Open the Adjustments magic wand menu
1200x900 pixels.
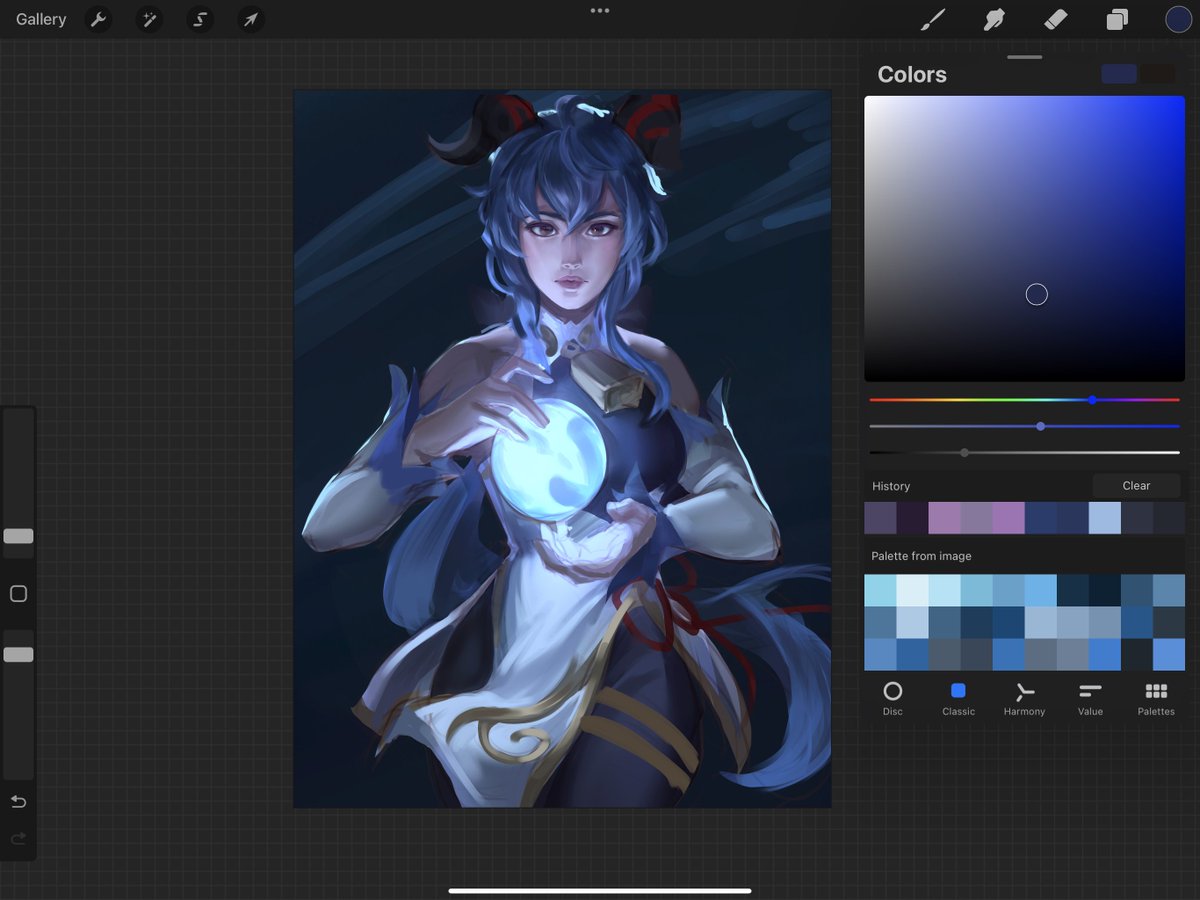pyautogui.click(x=149, y=19)
